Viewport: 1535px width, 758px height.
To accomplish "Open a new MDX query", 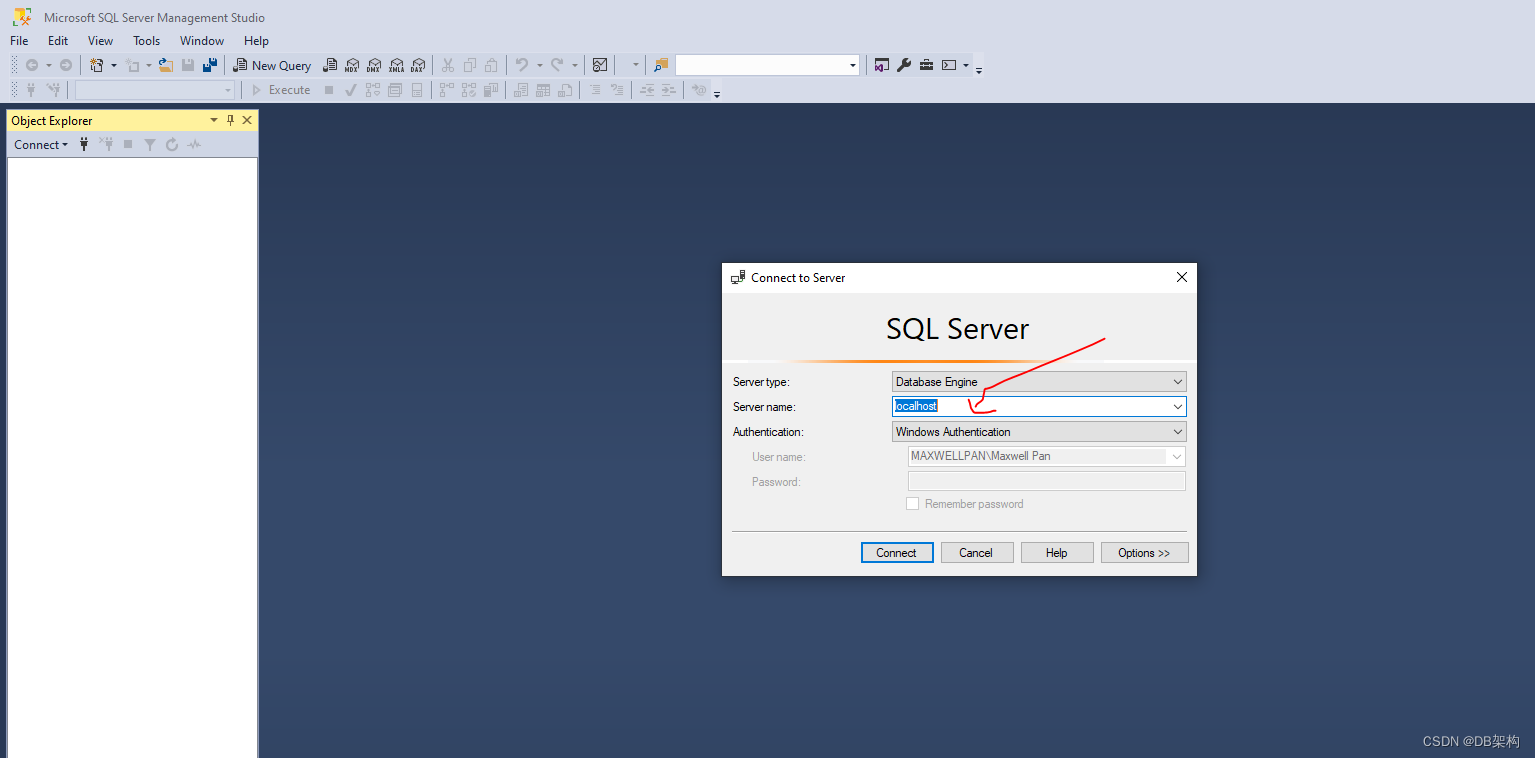I will click(352, 65).
